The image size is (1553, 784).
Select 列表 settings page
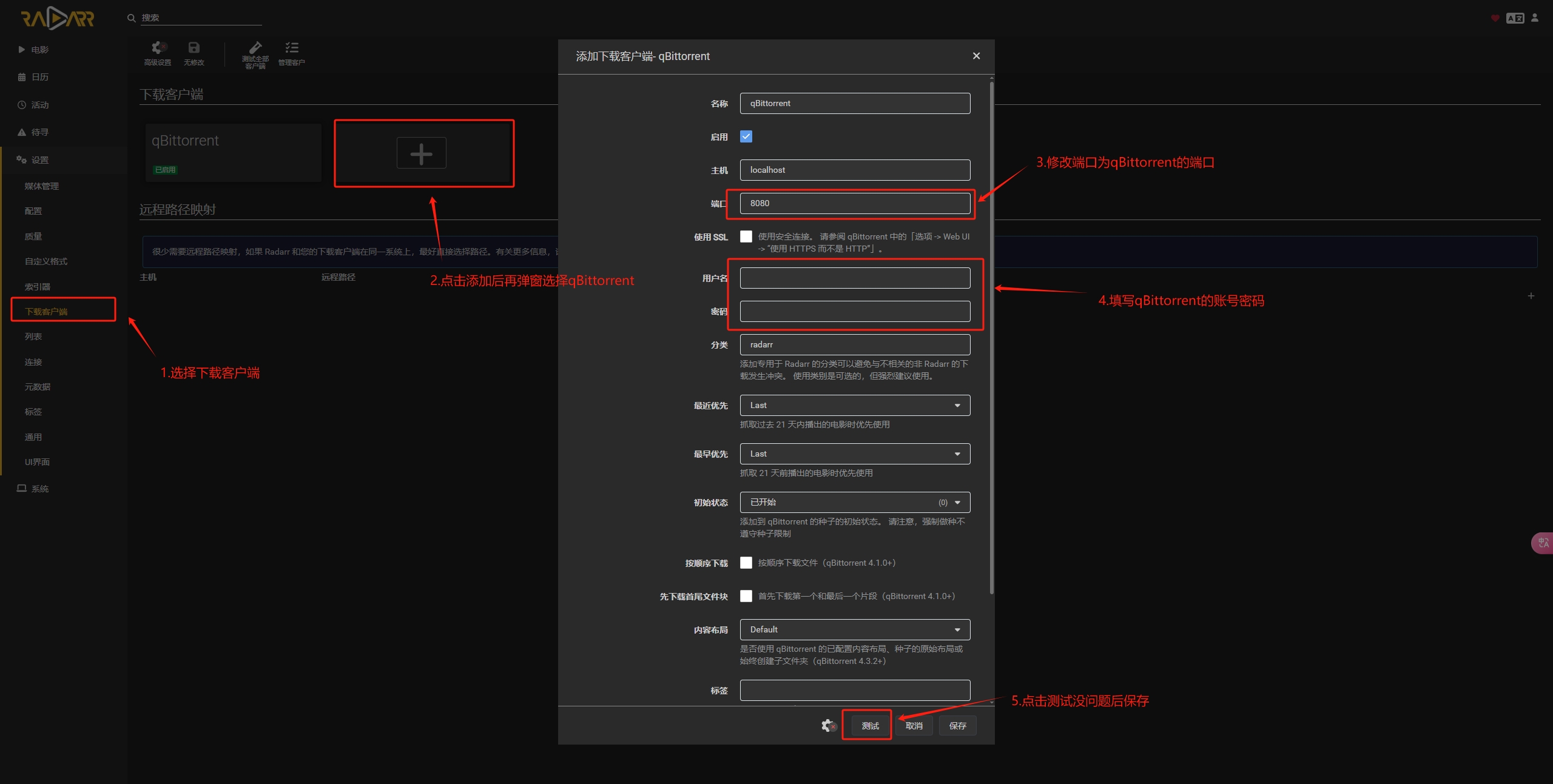pos(33,337)
